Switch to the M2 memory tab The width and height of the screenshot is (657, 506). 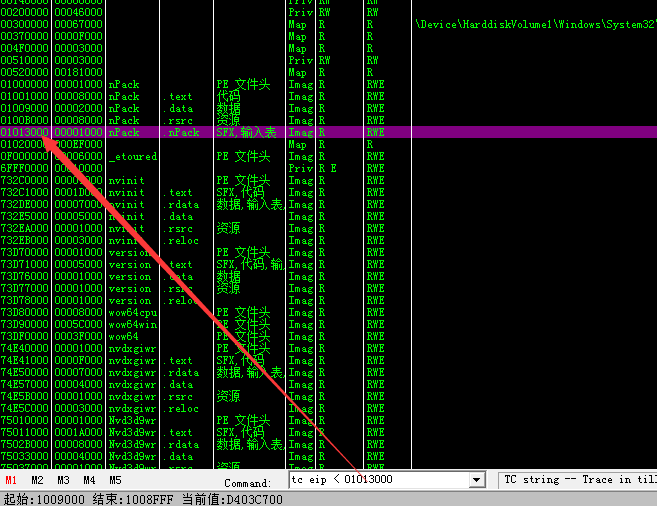click(x=38, y=480)
